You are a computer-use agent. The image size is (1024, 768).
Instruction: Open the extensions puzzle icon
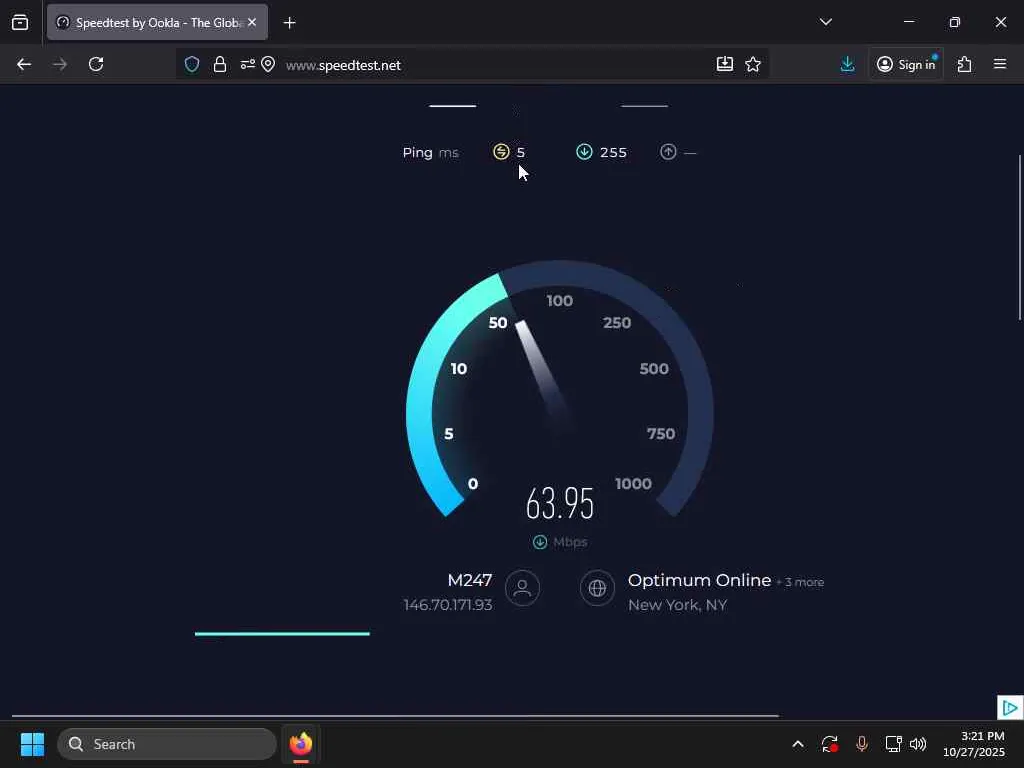[x=964, y=64]
